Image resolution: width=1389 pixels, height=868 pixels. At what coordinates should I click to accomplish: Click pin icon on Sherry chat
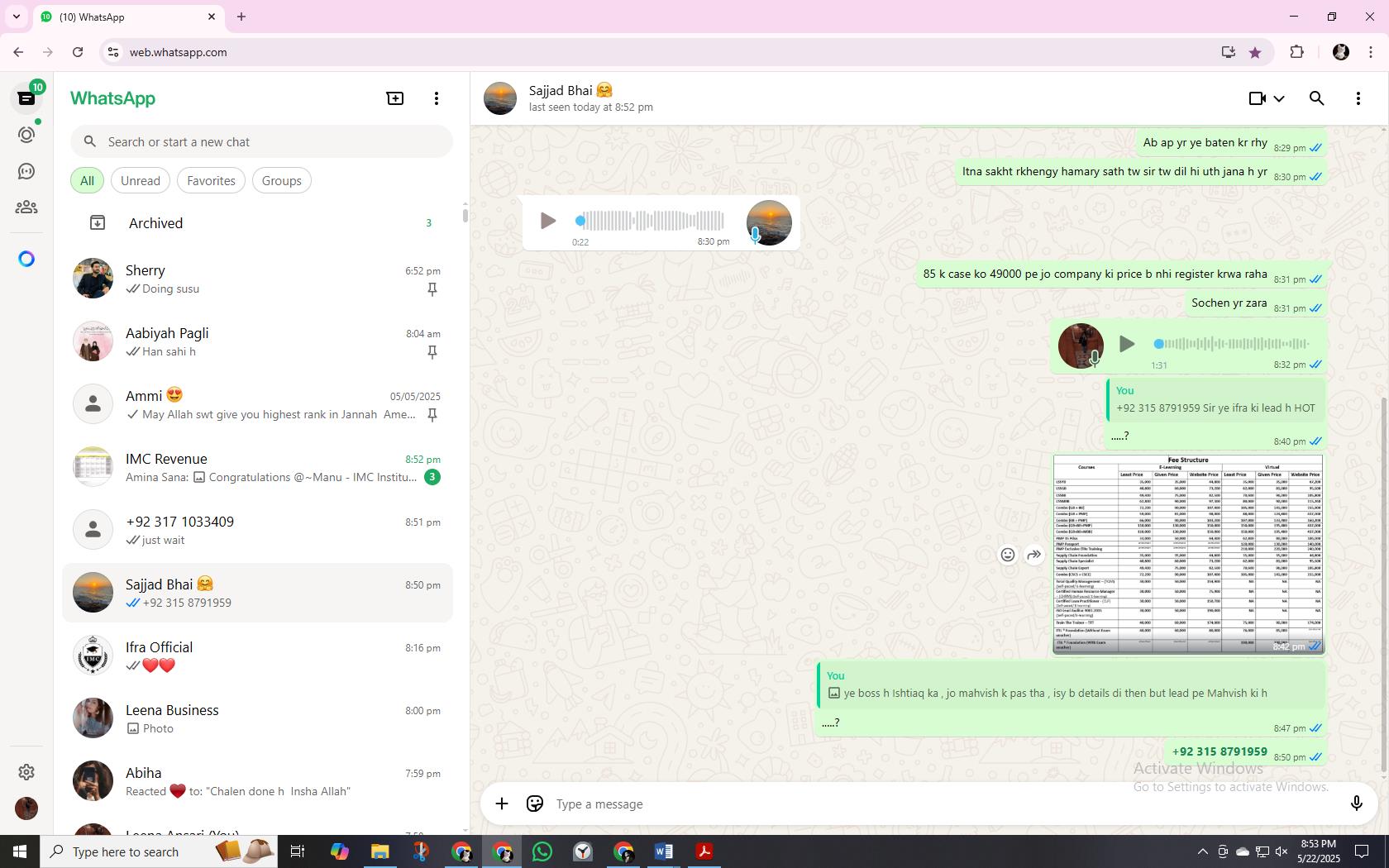coord(432,289)
